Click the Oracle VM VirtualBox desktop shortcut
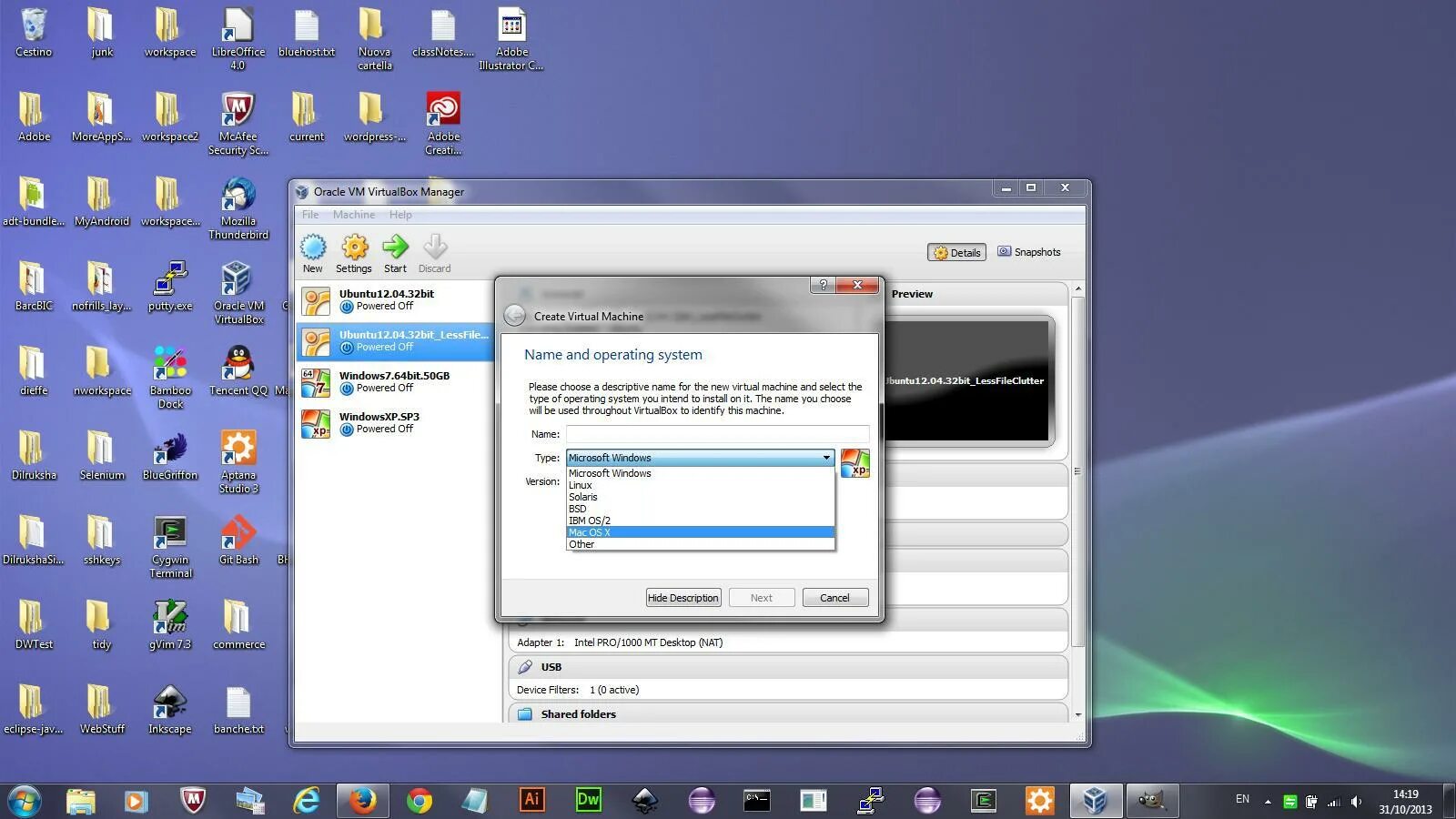 point(238,293)
